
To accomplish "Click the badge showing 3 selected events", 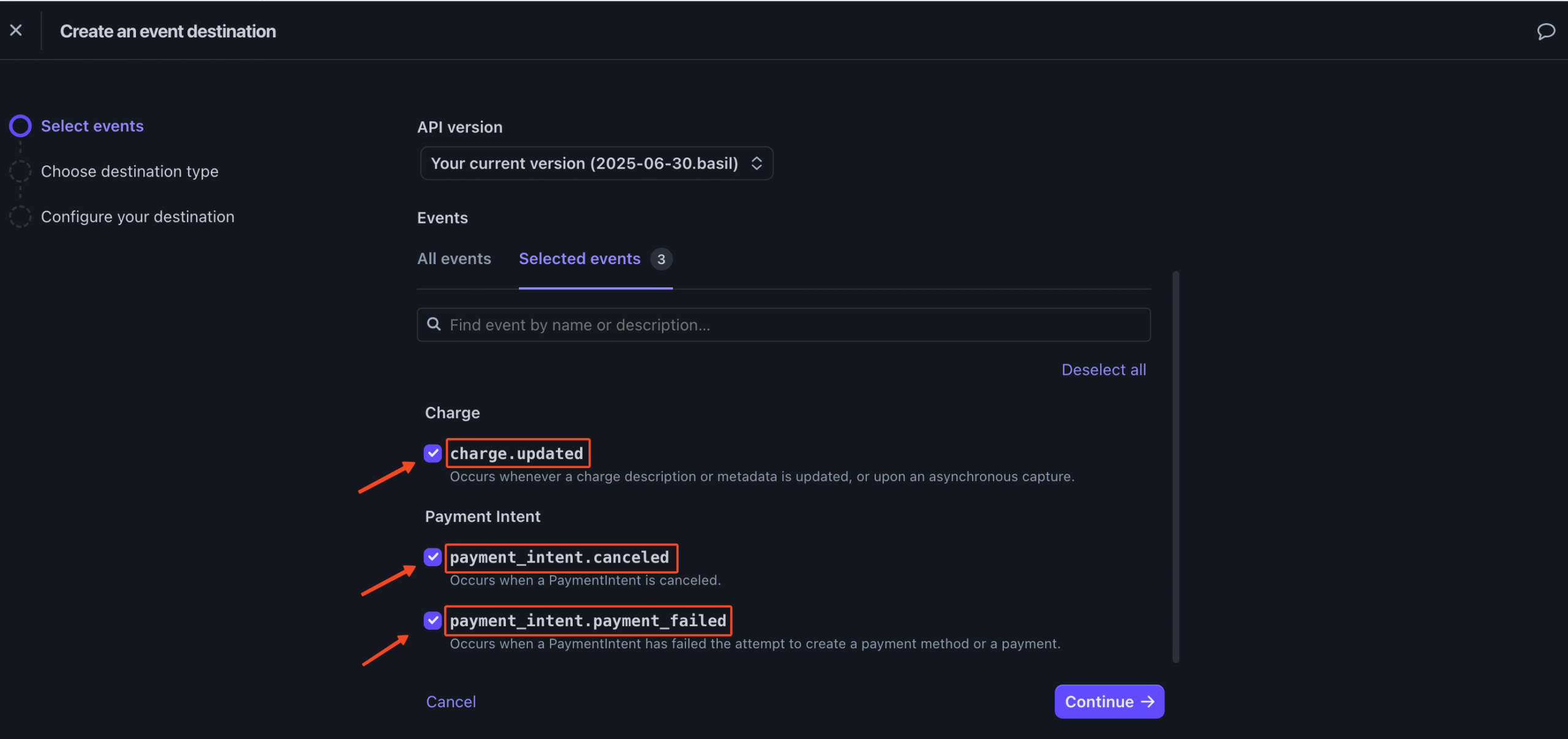I will [x=661, y=259].
